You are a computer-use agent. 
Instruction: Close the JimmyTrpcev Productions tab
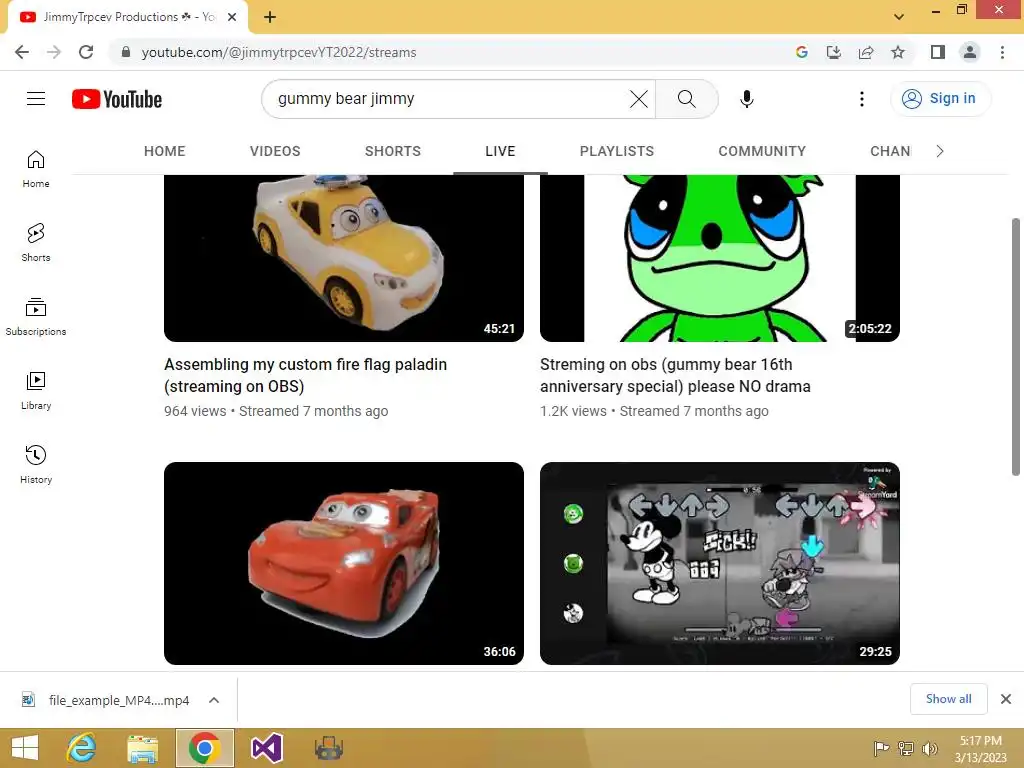coord(232,17)
